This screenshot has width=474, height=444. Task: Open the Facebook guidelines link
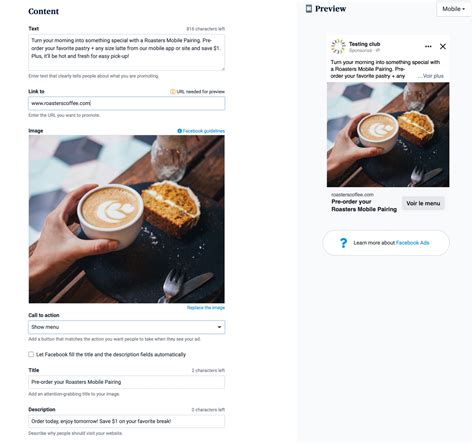pyautogui.click(x=203, y=131)
